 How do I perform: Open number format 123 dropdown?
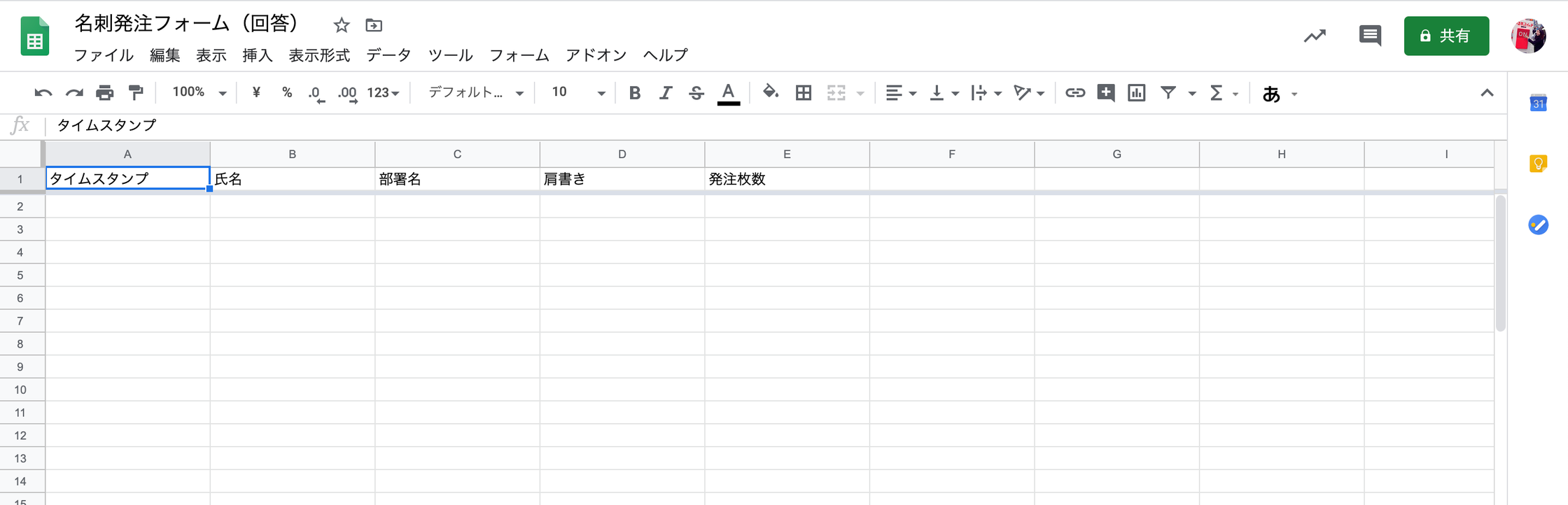383,92
